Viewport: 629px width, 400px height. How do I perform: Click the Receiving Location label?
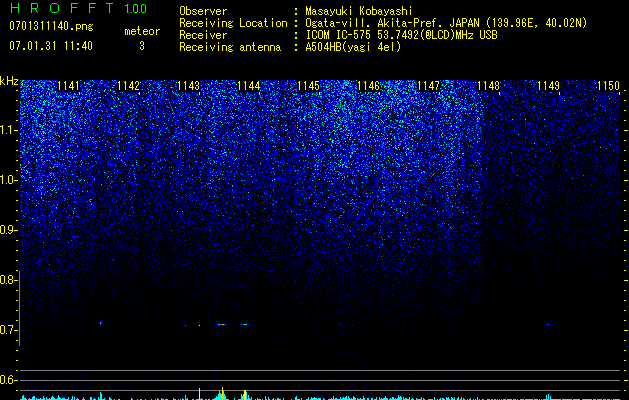[x=233, y=23]
